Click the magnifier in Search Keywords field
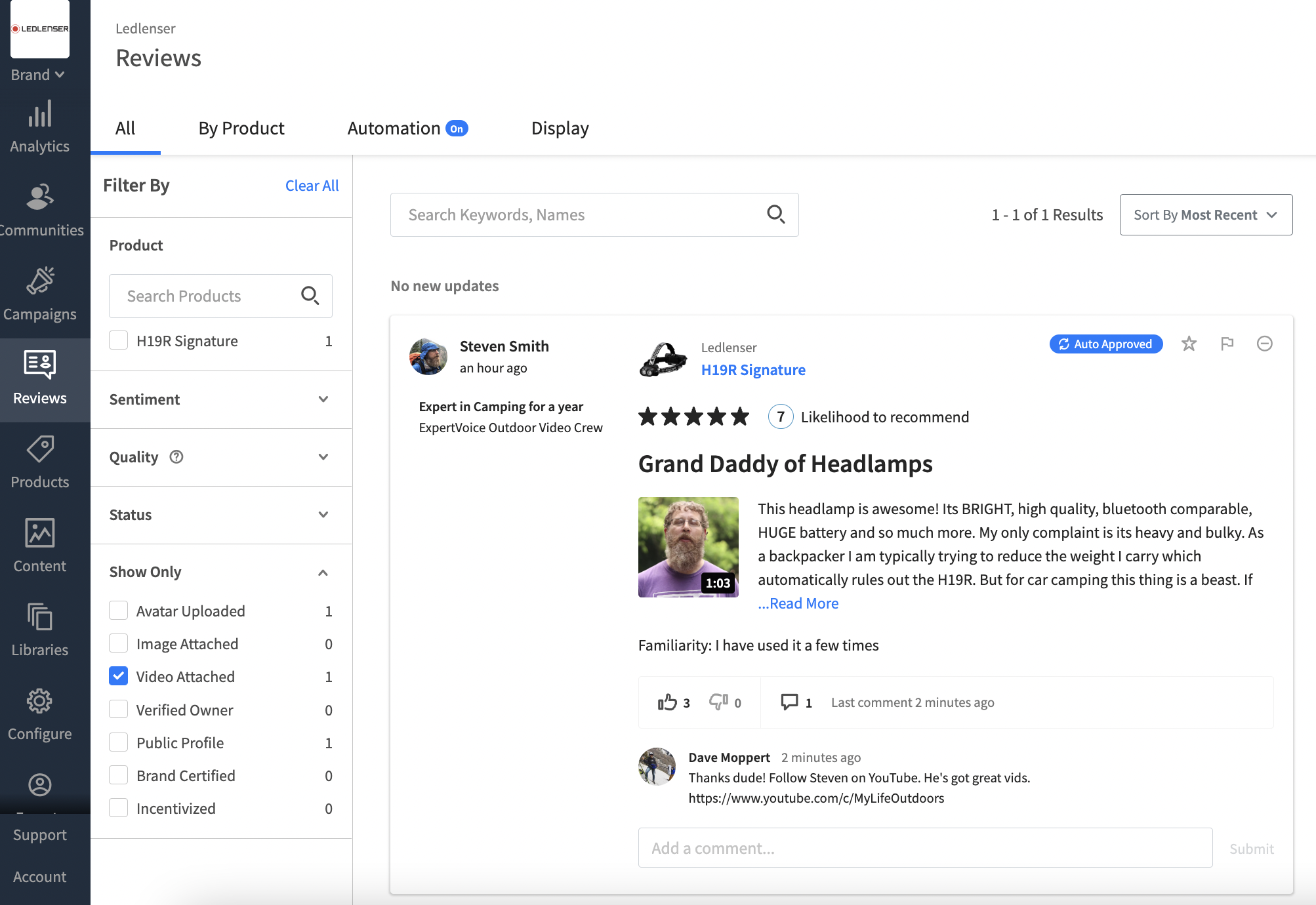 [776, 214]
